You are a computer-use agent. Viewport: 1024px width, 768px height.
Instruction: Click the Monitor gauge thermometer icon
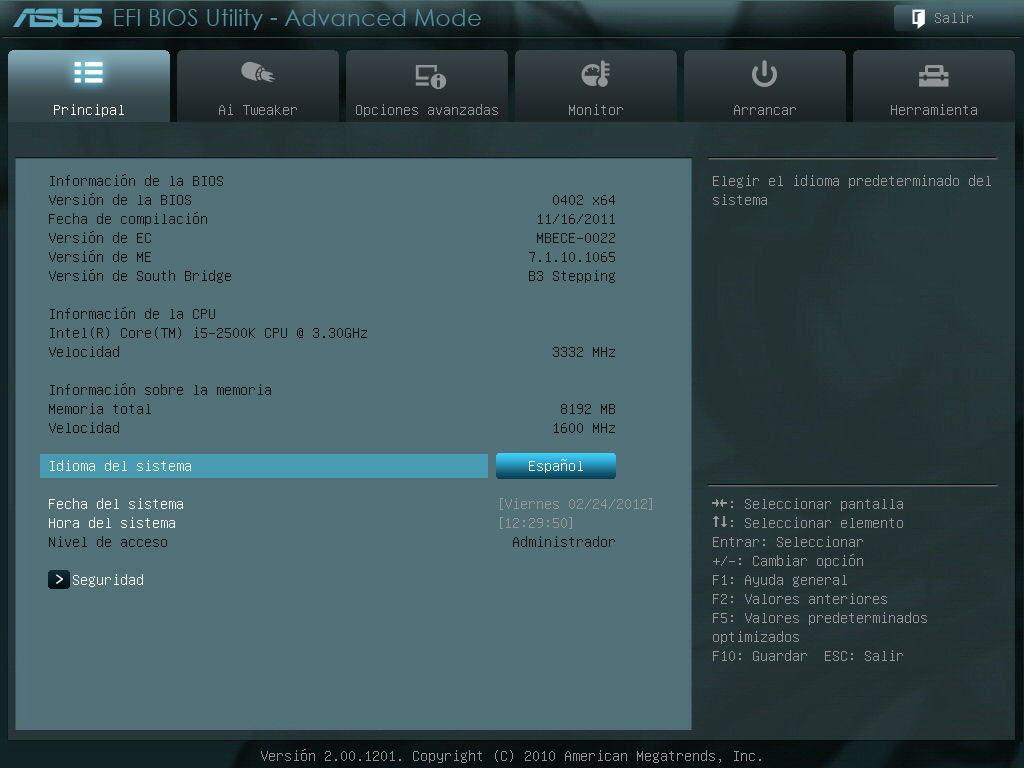click(596, 74)
